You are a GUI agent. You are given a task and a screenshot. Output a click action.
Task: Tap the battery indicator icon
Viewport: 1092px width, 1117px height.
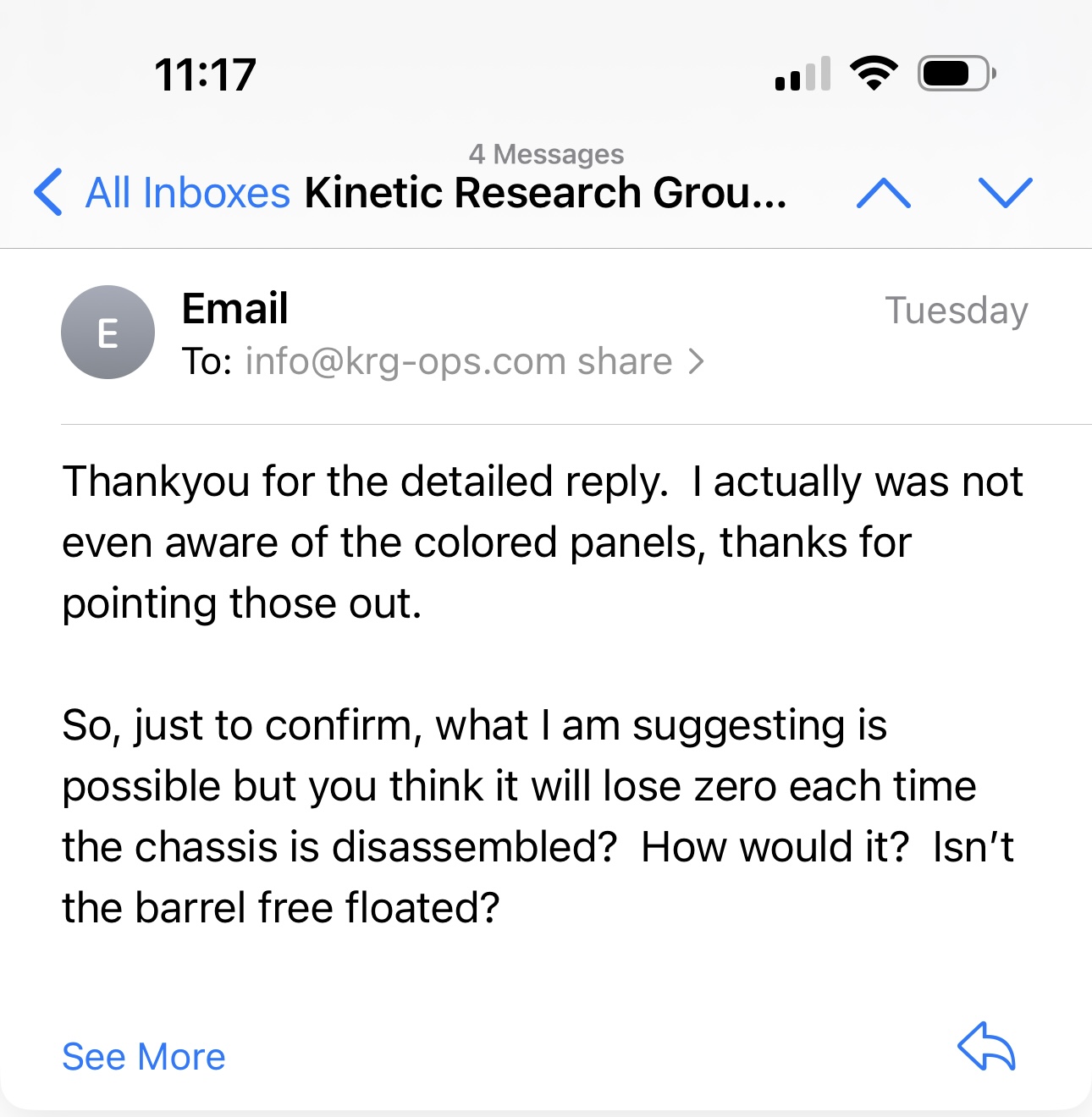(x=956, y=74)
